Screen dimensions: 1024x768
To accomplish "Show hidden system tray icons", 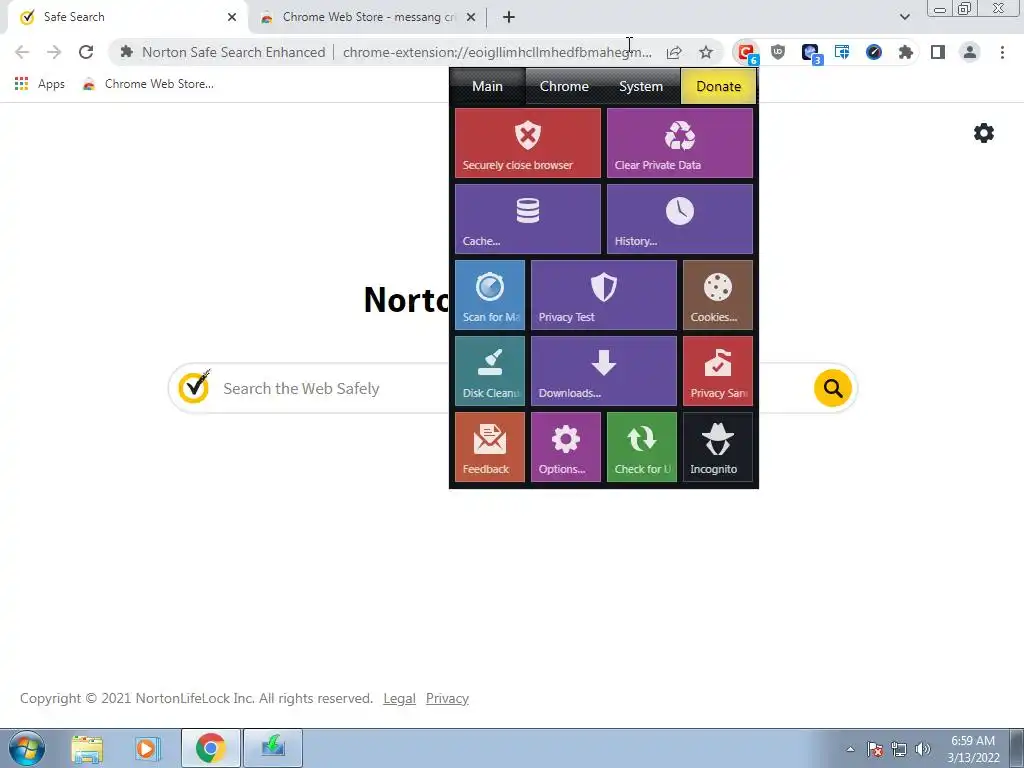I will coord(850,749).
